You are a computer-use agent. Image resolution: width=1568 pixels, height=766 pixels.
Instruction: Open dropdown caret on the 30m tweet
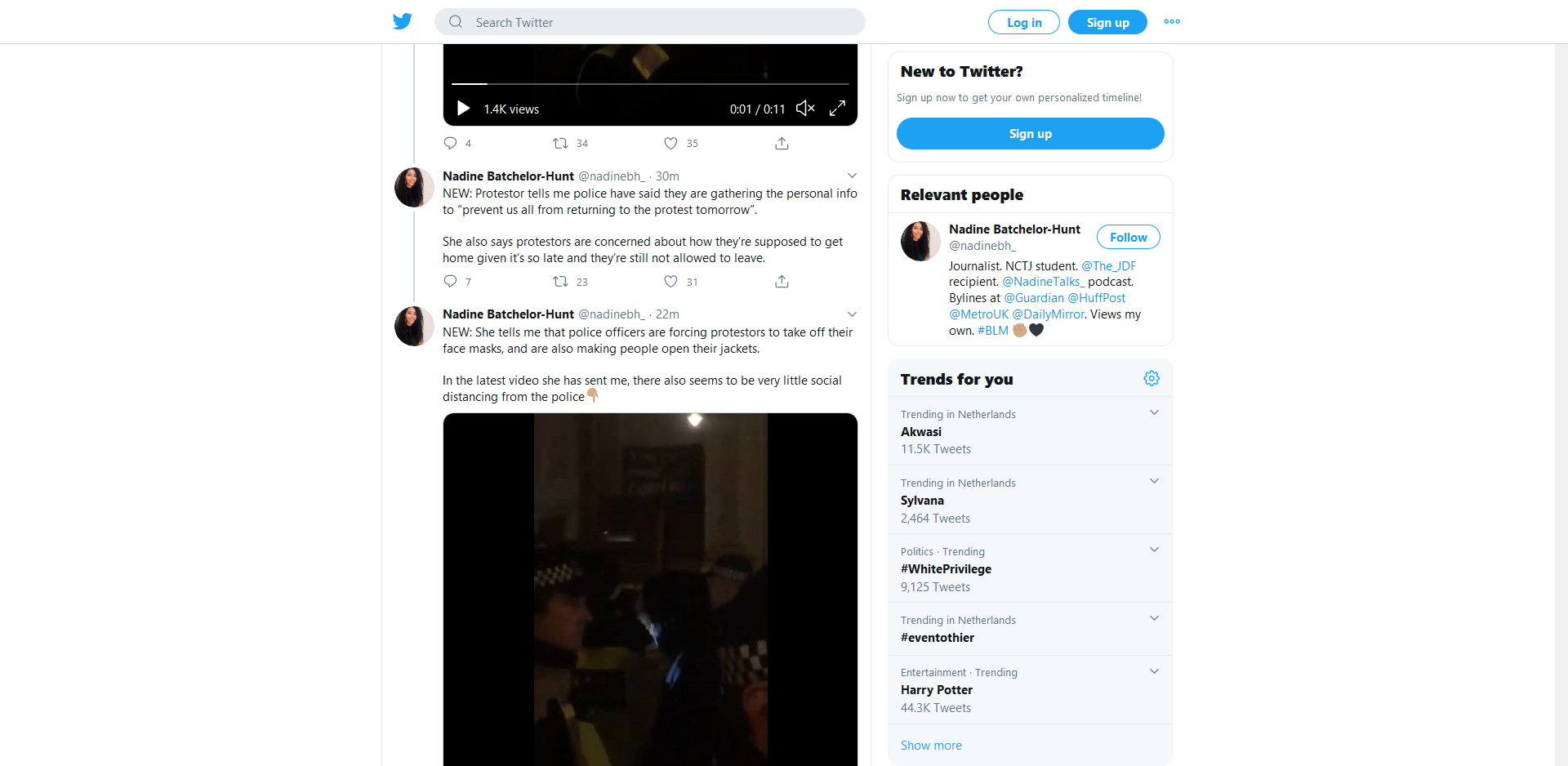(x=852, y=176)
